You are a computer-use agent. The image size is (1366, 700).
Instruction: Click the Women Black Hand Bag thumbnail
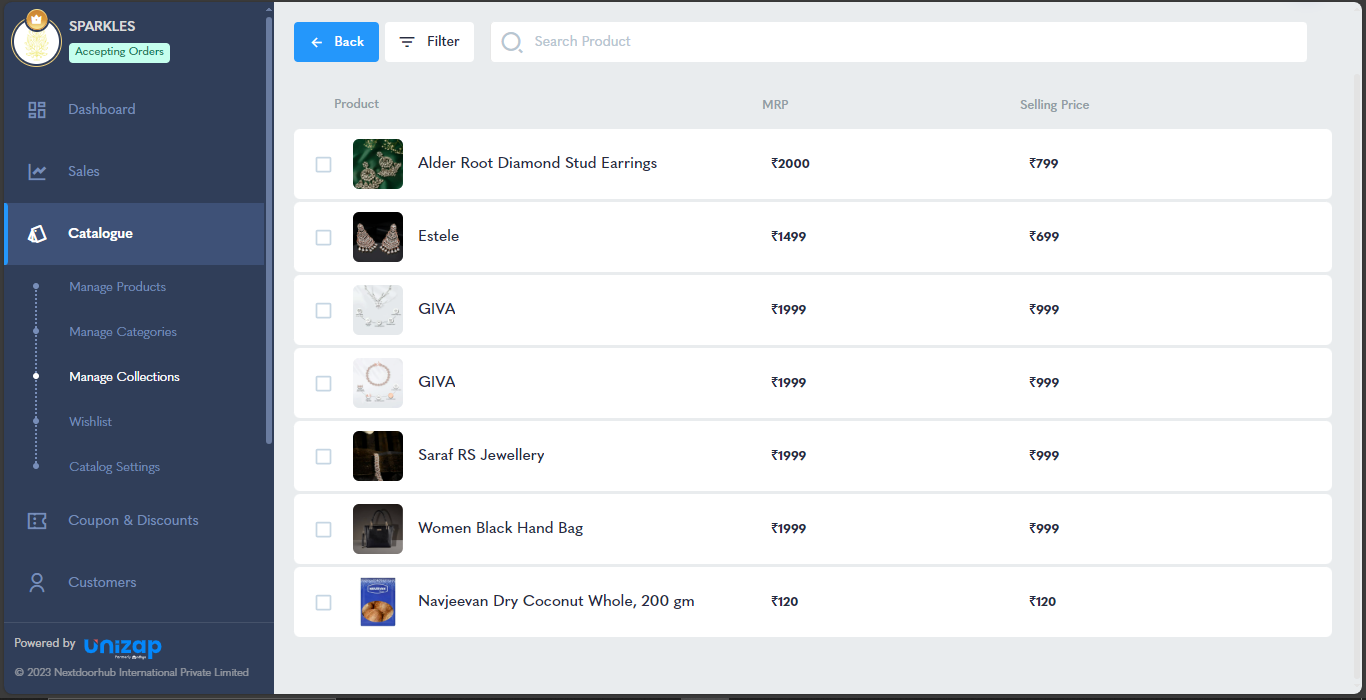[378, 529]
